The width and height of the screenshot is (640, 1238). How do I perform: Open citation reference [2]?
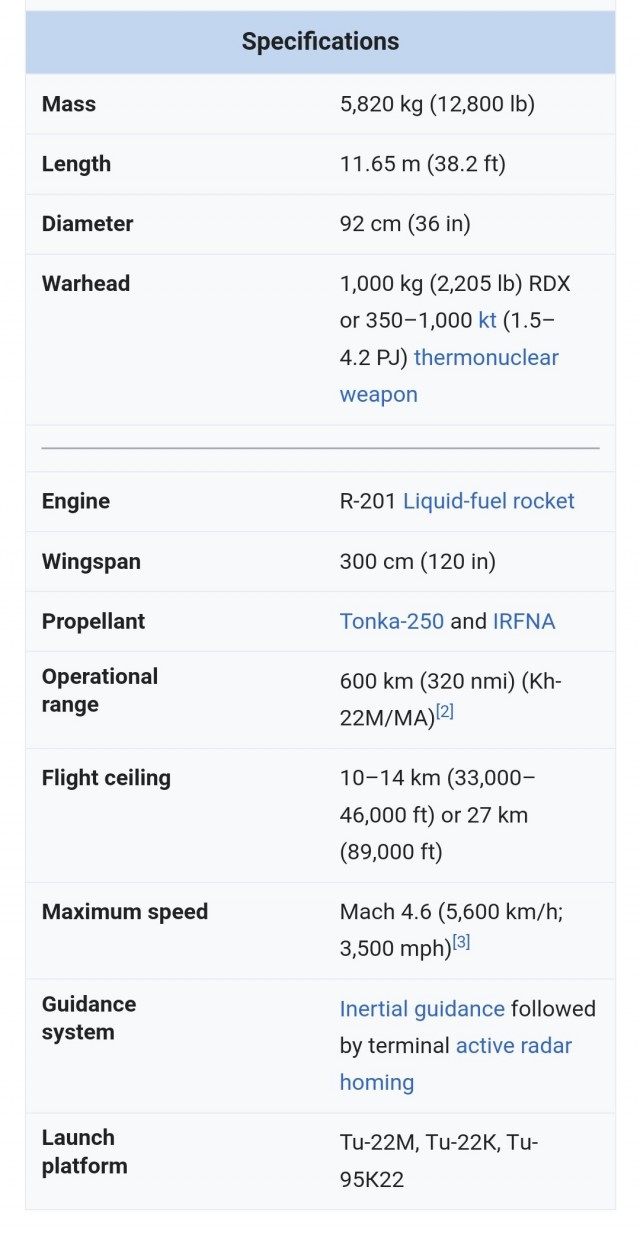[x=444, y=712]
